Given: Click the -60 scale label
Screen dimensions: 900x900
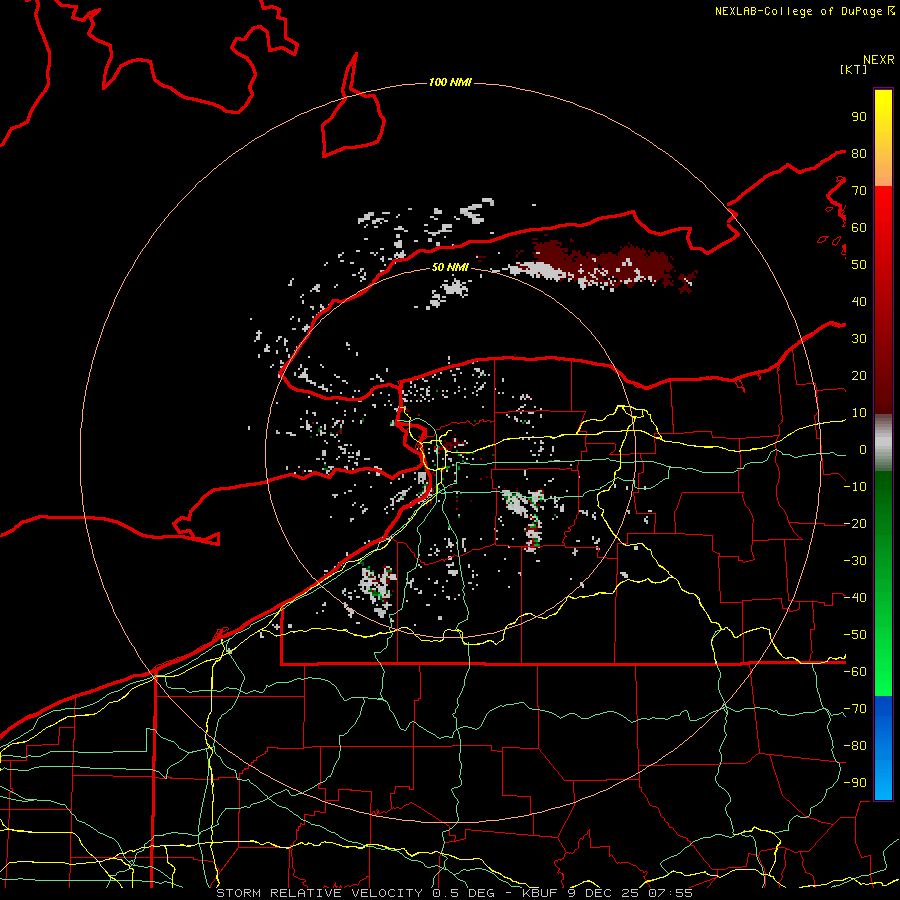Looking at the screenshot, I should (855, 672).
